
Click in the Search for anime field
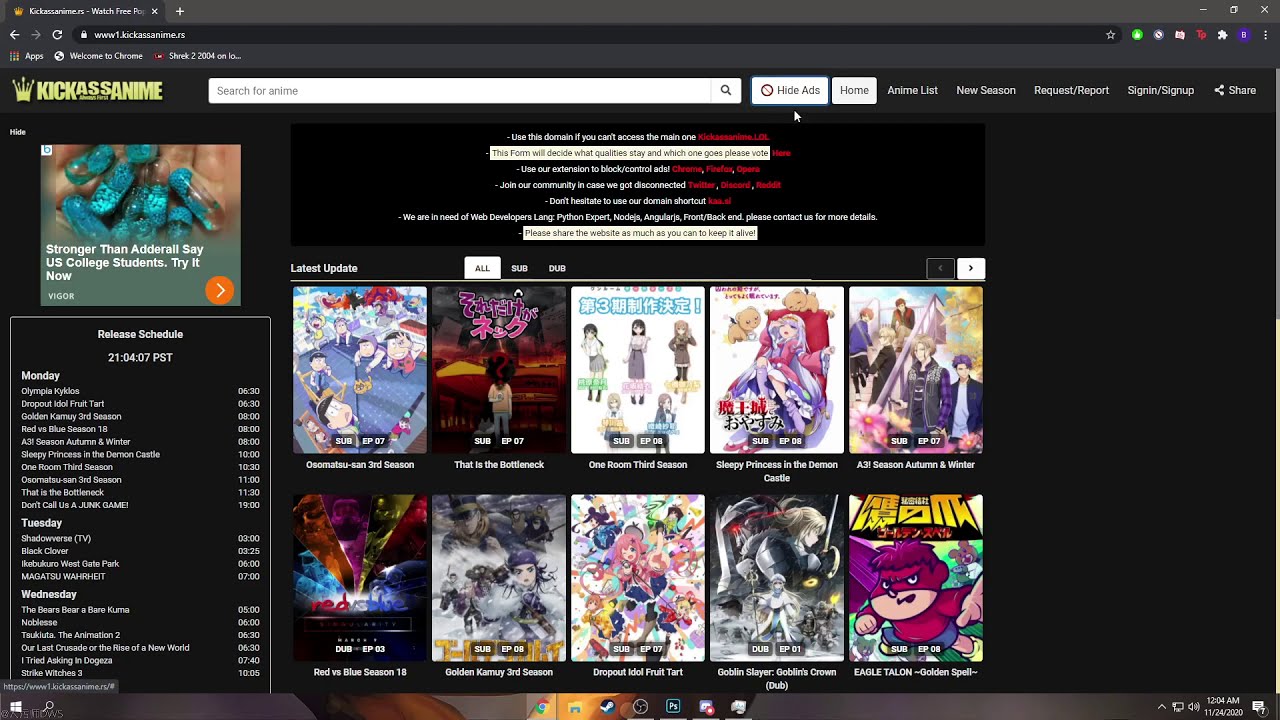pos(460,90)
